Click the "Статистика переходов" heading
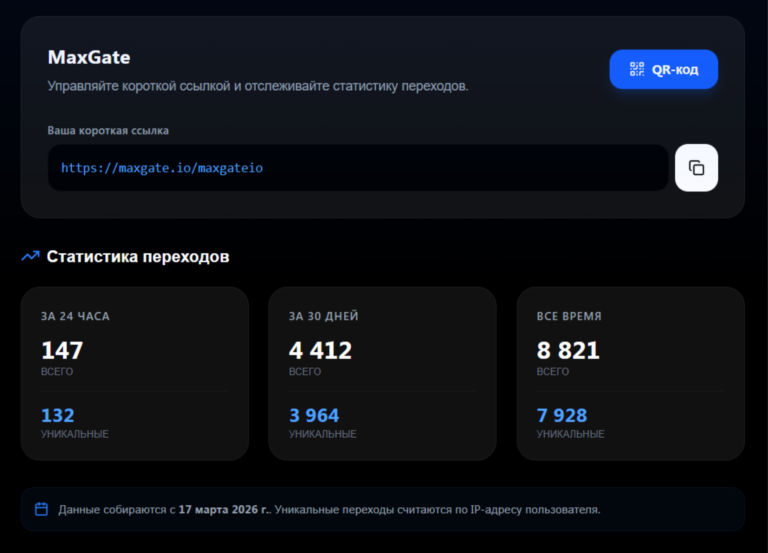Screen dimensions: 768x553 click(x=138, y=257)
